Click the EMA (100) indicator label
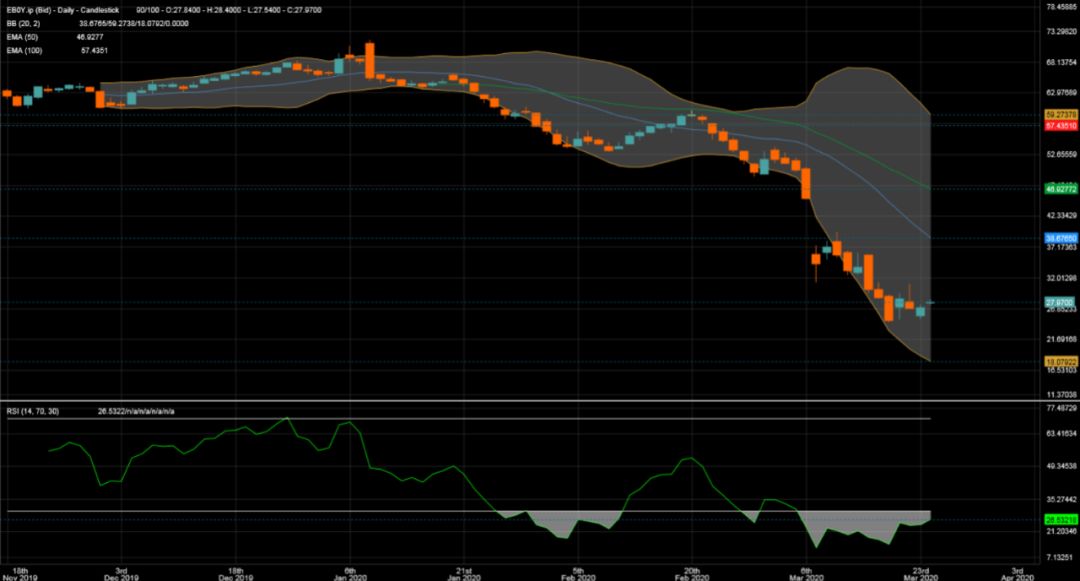This screenshot has height=581, width=1080. point(23,49)
